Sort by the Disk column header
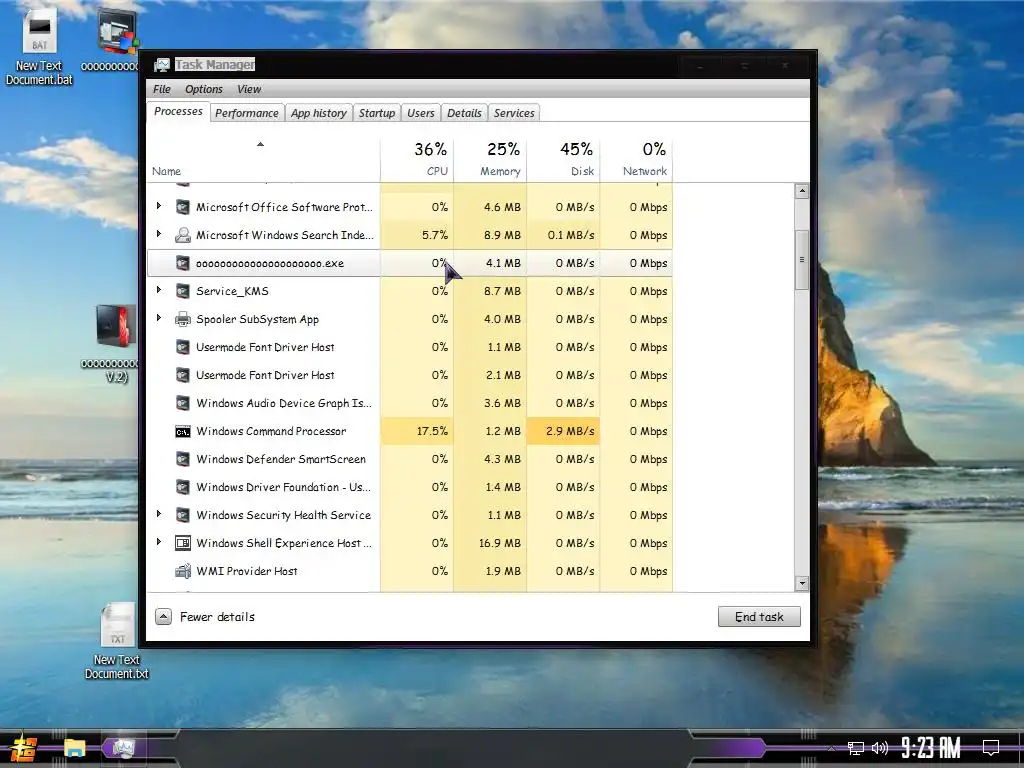 click(563, 160)
